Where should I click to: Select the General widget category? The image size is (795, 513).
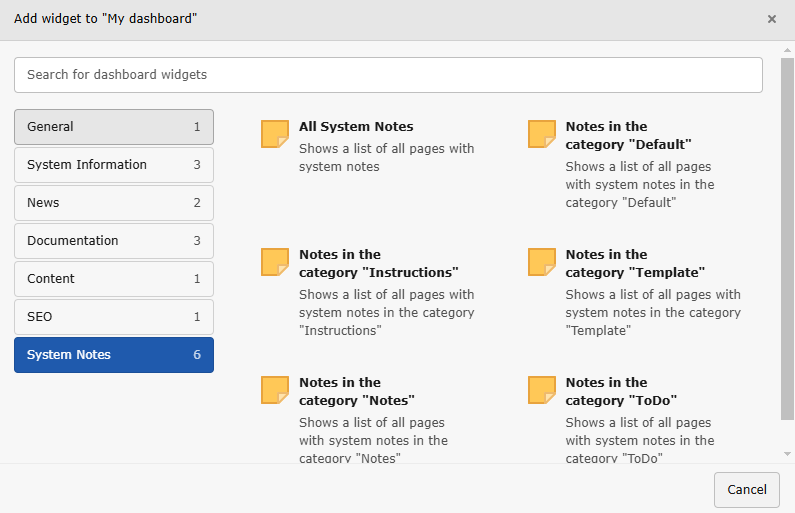114,127
